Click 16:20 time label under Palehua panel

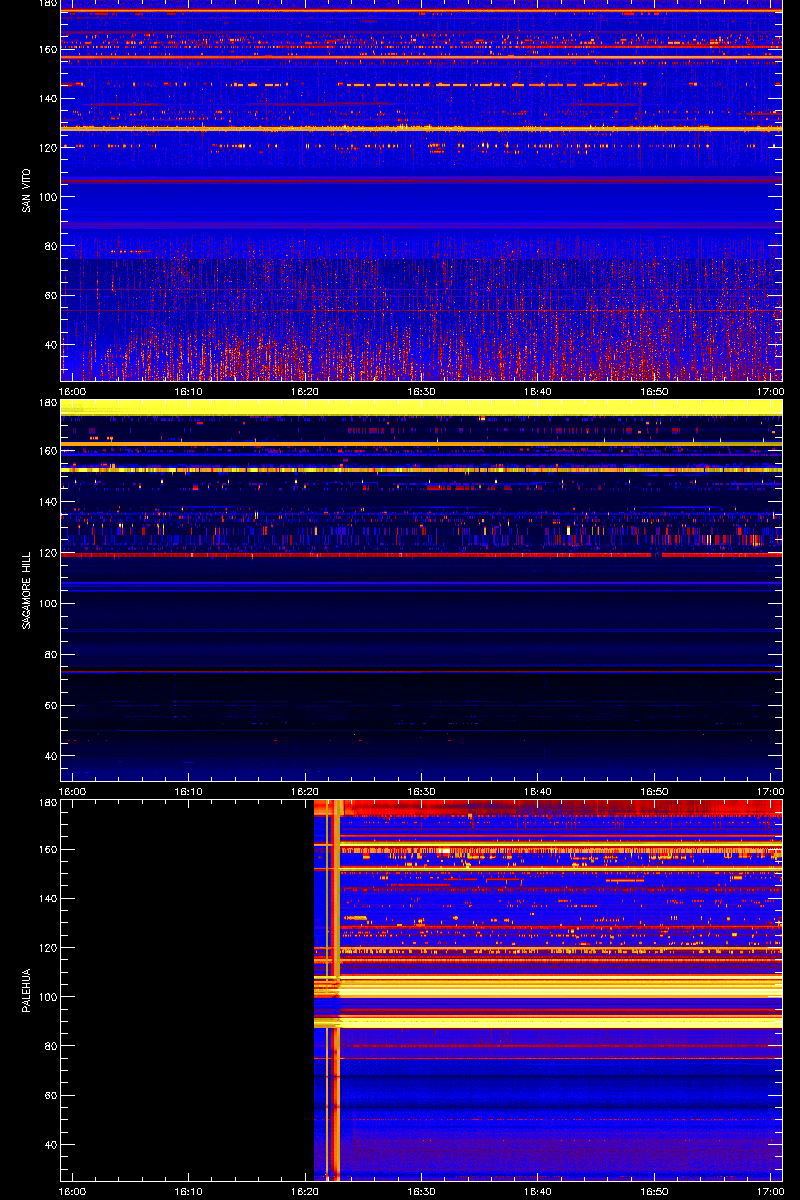[x=305, y=1192]
